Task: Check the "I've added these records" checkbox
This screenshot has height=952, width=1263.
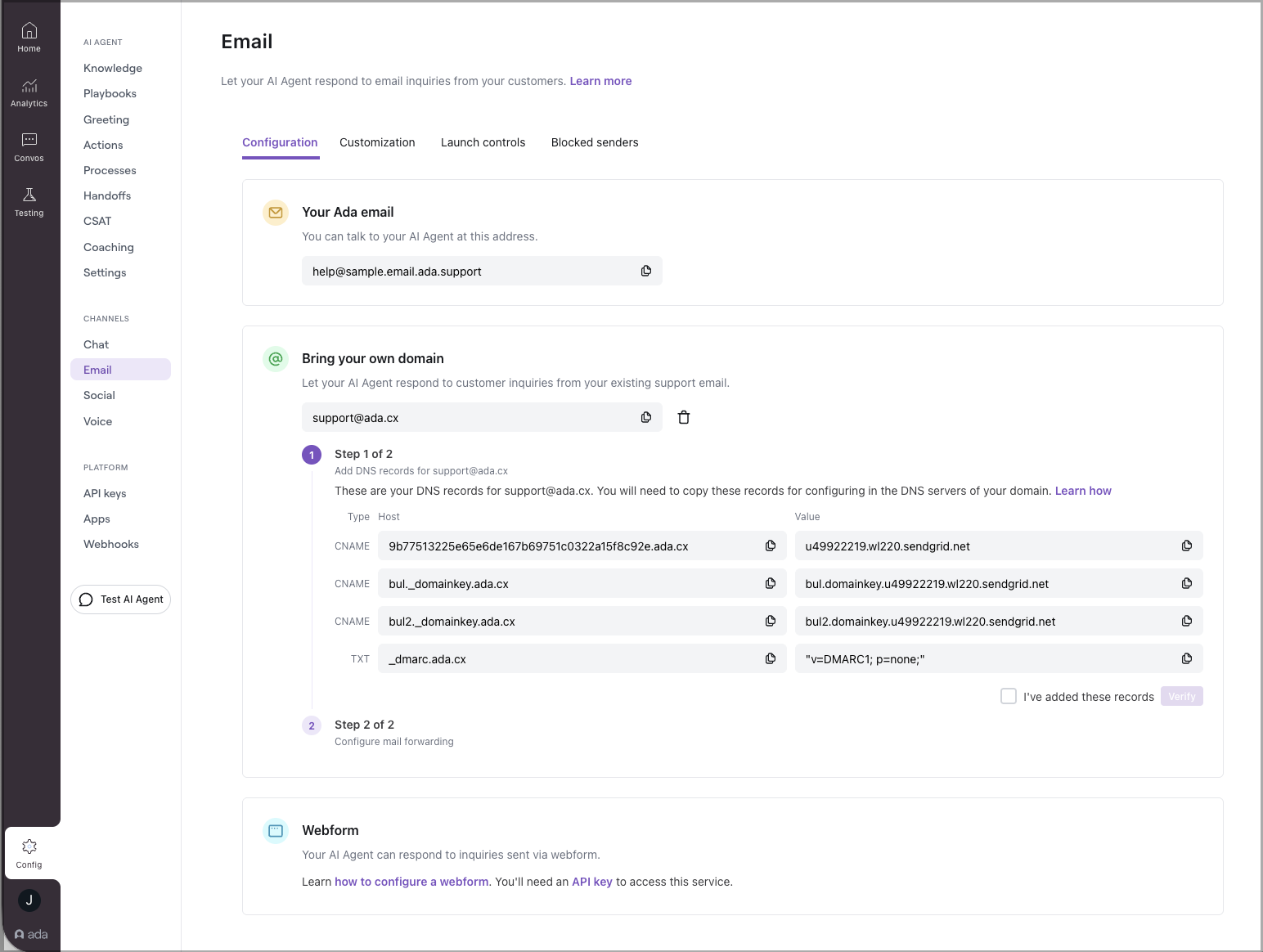Action: click(x=1008, y=695)
